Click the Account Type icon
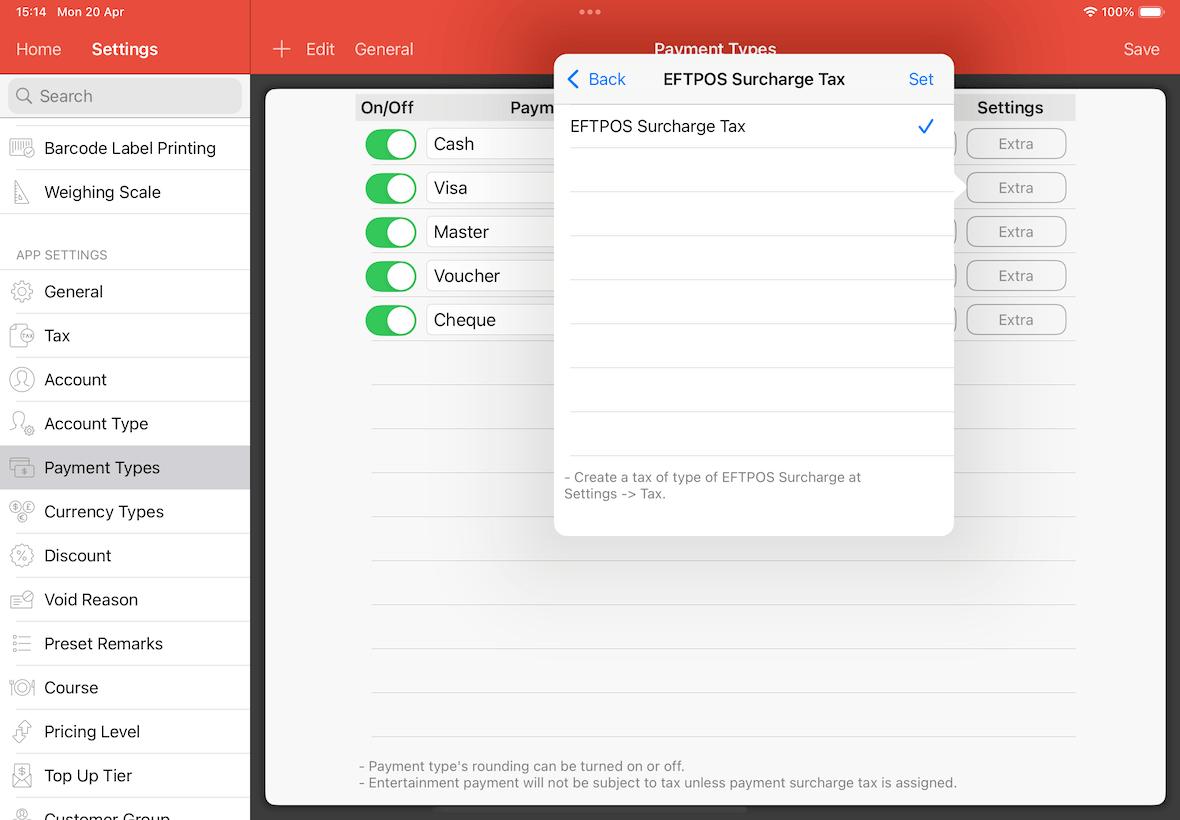 (x=22, y=424)
